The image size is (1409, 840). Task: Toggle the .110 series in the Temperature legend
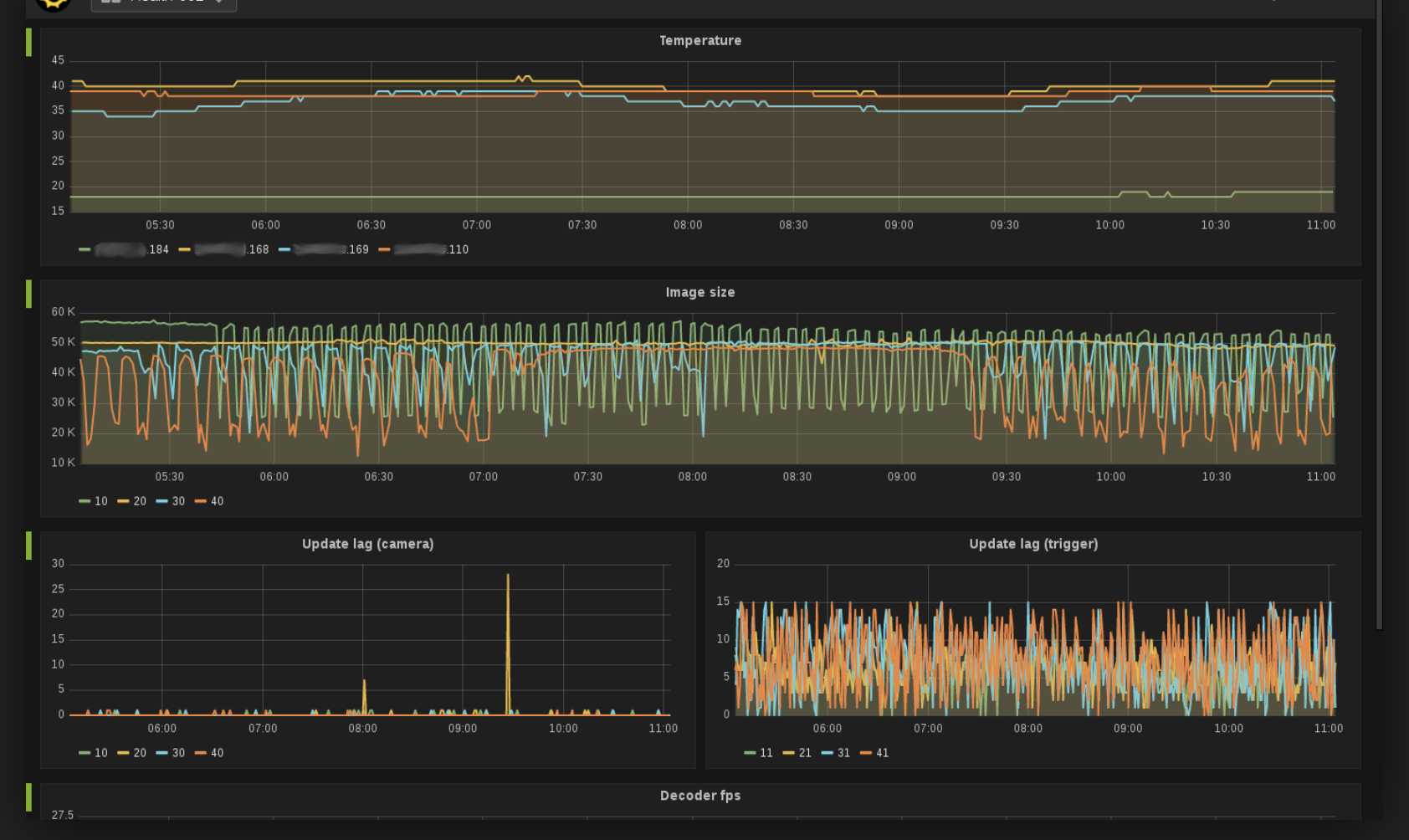pos(423,249)
